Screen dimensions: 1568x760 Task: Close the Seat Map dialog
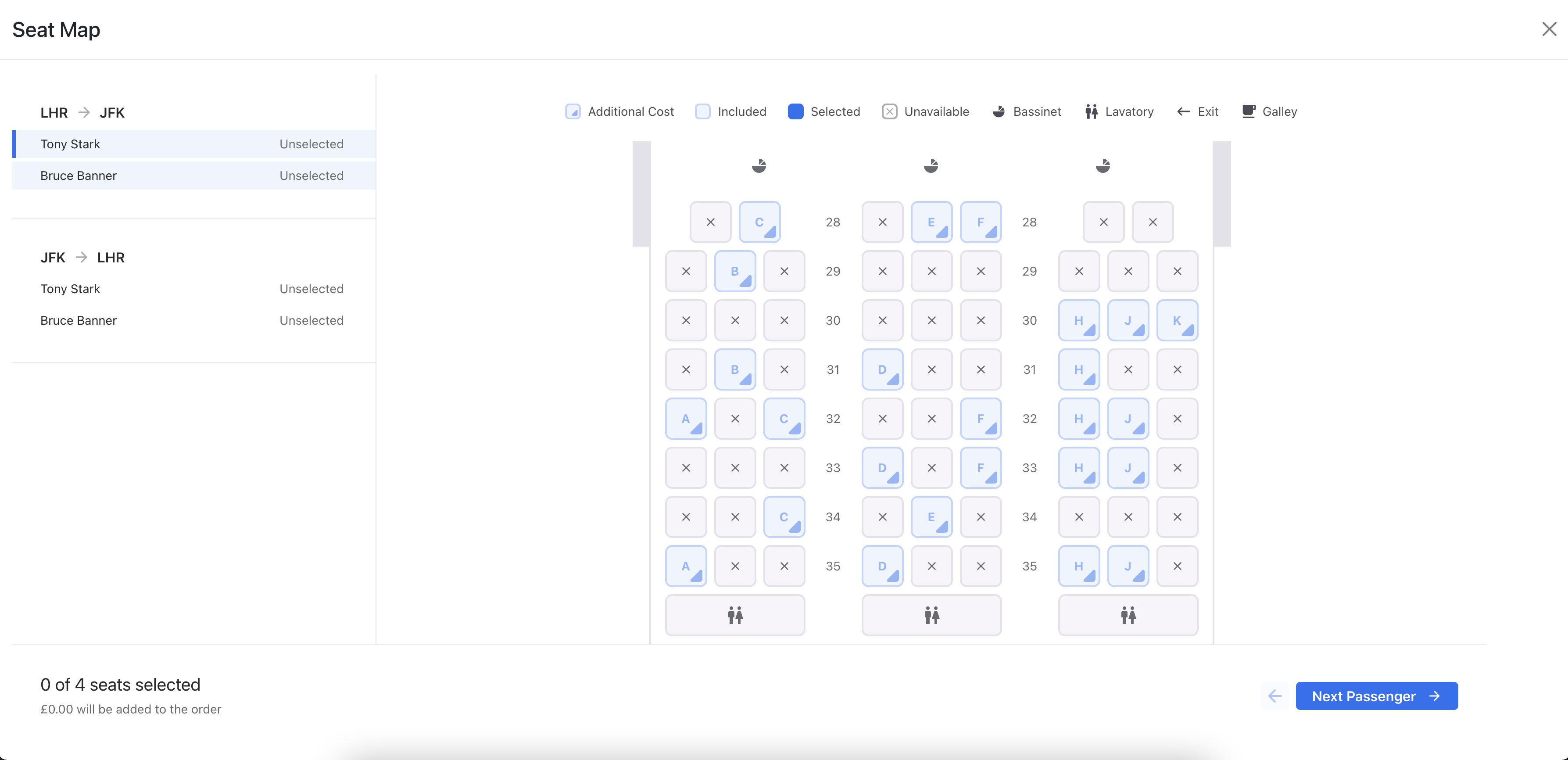pos(1549,29)
